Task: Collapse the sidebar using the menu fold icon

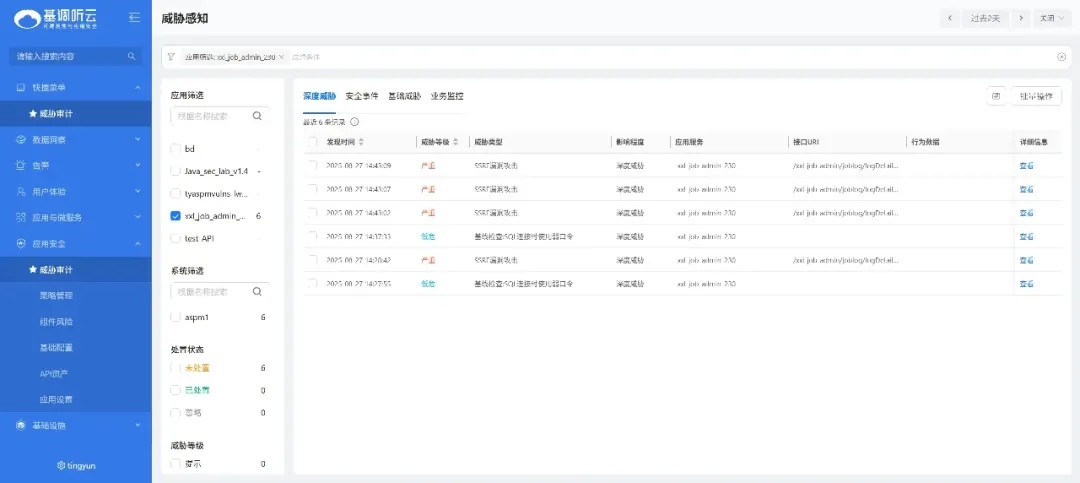Action: [x=135, y=18]
